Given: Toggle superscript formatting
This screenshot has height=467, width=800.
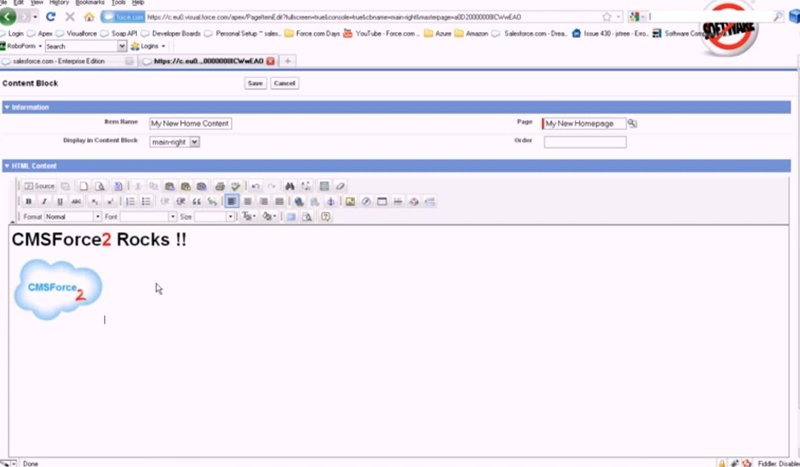Looking at the screenshot, I should 110,202.
